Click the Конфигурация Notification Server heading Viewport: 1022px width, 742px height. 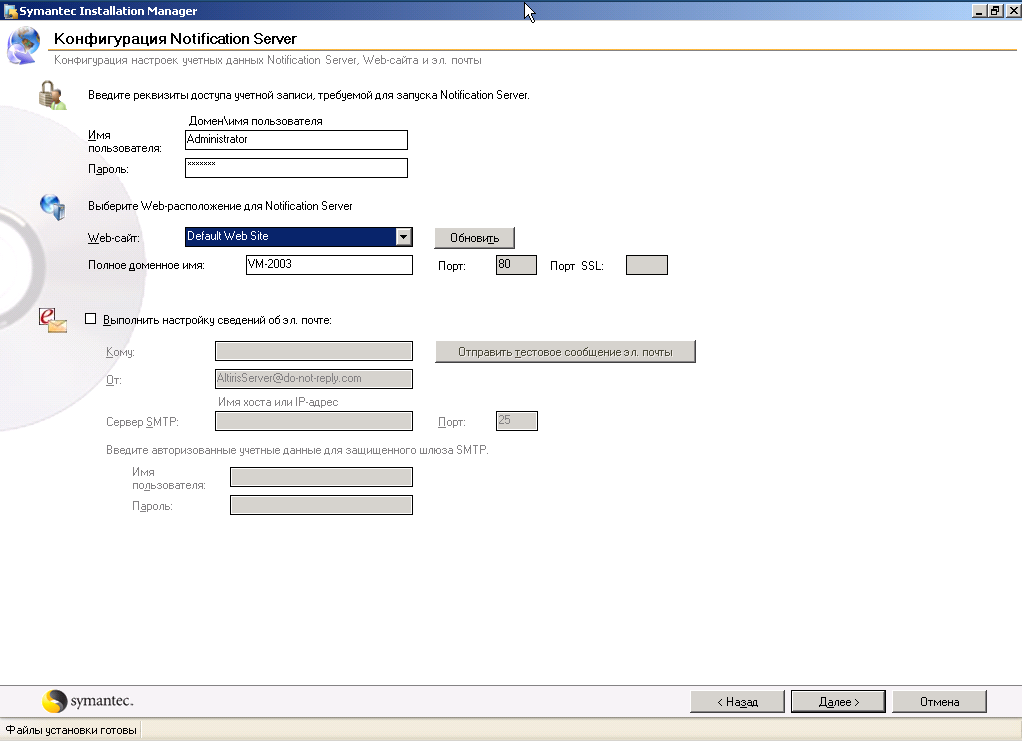tap(175, 38)
